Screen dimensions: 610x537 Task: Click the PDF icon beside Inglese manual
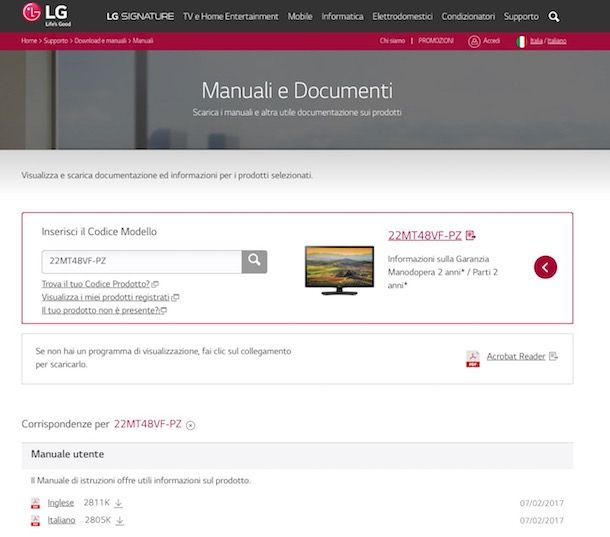coord(35,503)
